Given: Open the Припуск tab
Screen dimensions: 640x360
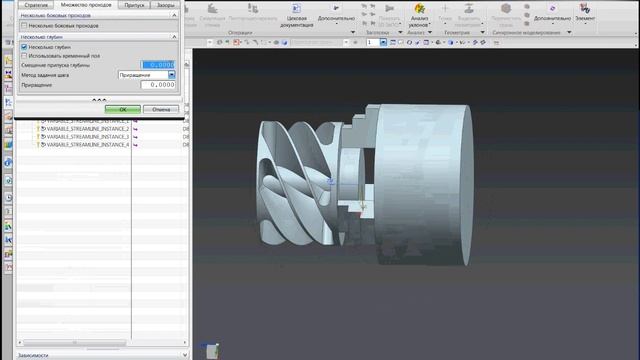Looking at the screenshot, I should click(x=134, y=5).
